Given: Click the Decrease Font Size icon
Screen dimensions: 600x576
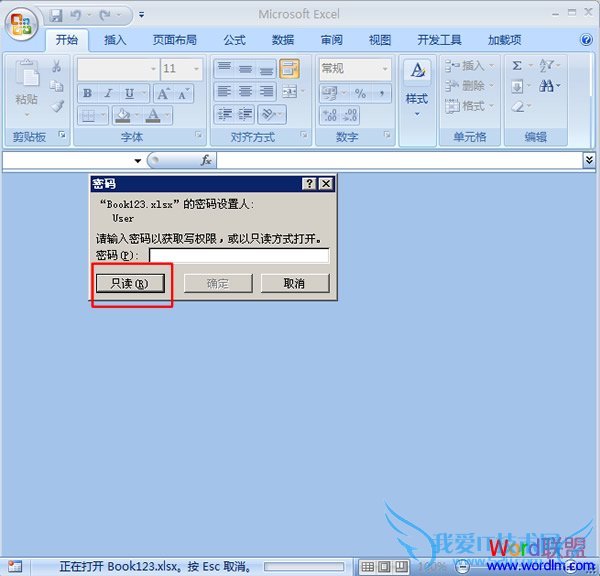Looking at the screenshot, I should (183, 93).
